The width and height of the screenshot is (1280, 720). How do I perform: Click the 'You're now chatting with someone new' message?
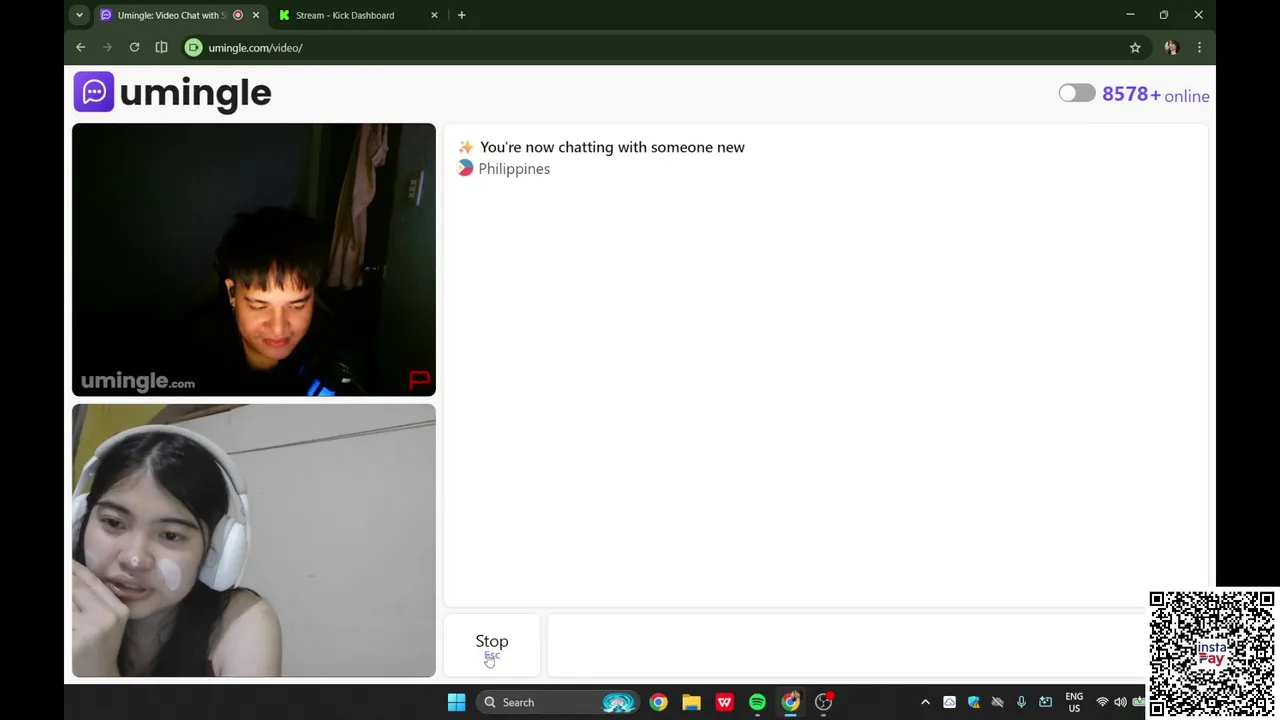pyautogui.click(x=612, y=147)
